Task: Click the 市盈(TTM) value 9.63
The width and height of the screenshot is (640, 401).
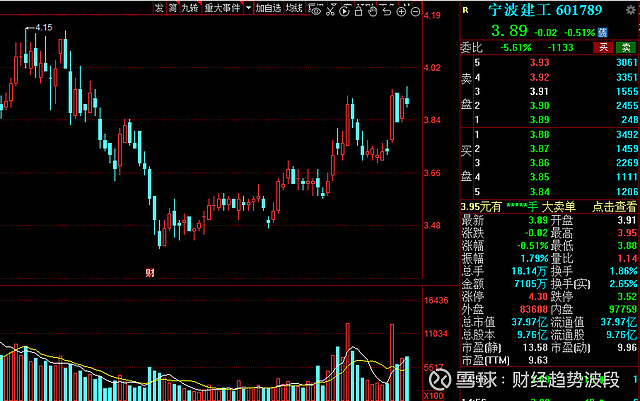Action: (538, 361)
